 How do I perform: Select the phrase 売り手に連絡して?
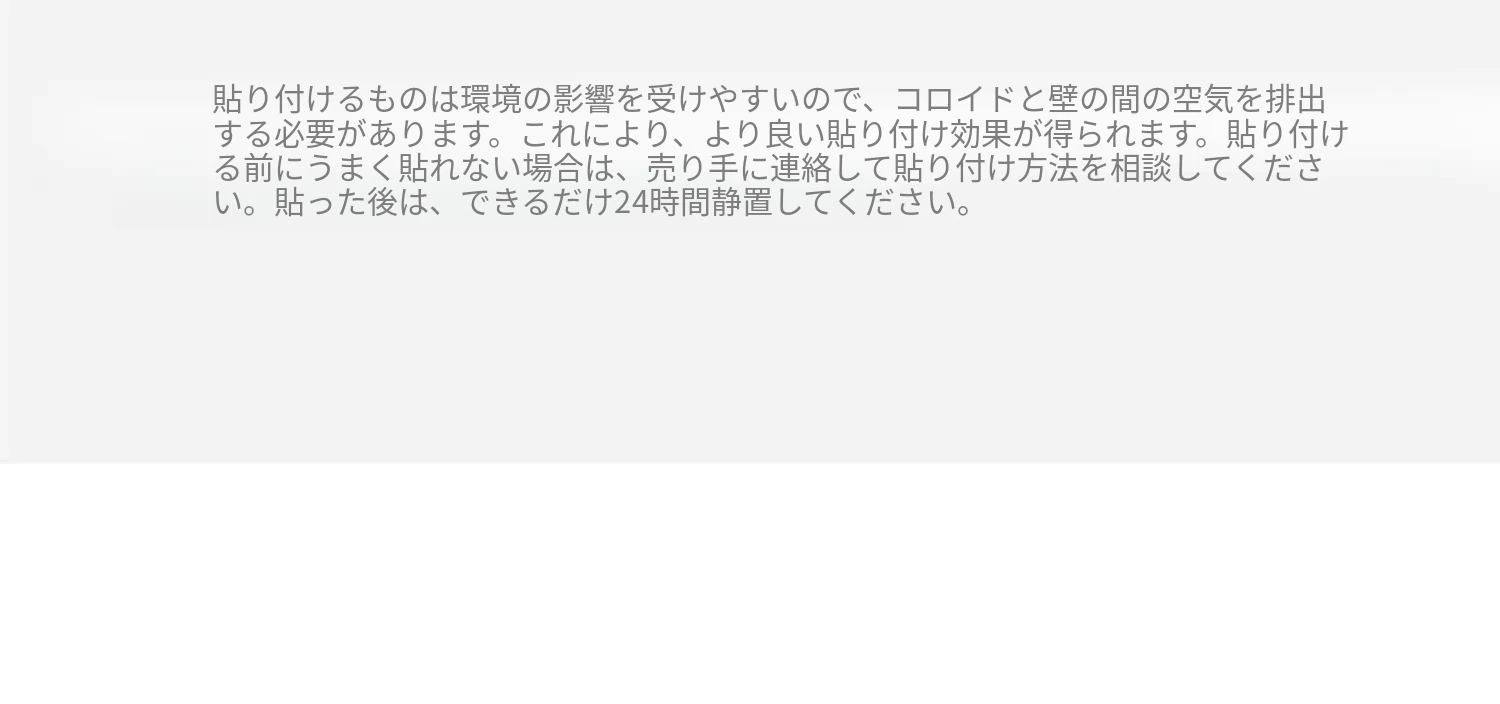767,169
